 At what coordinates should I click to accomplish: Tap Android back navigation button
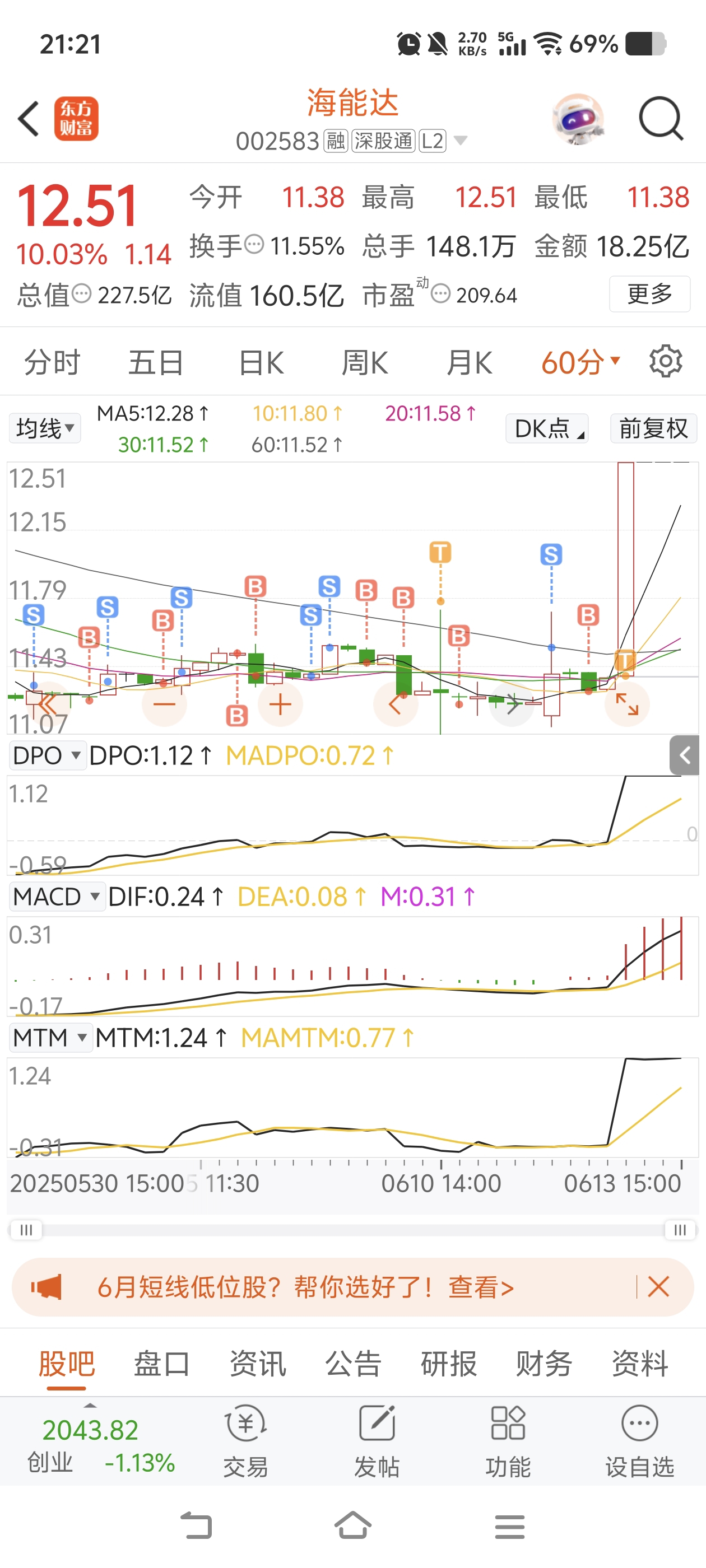pos(196,1526)
